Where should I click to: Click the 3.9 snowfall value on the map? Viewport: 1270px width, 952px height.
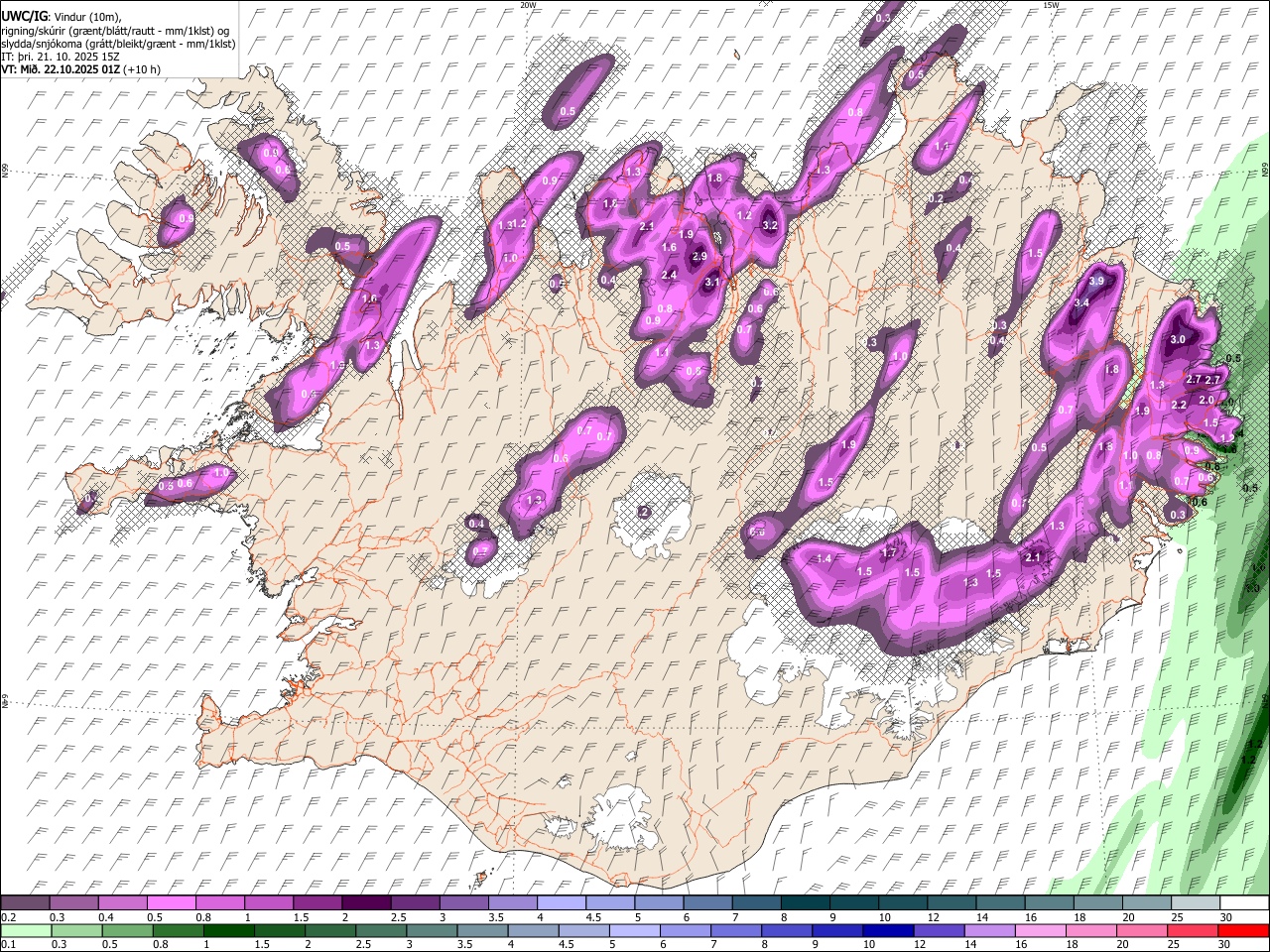tap(1096, 282)
